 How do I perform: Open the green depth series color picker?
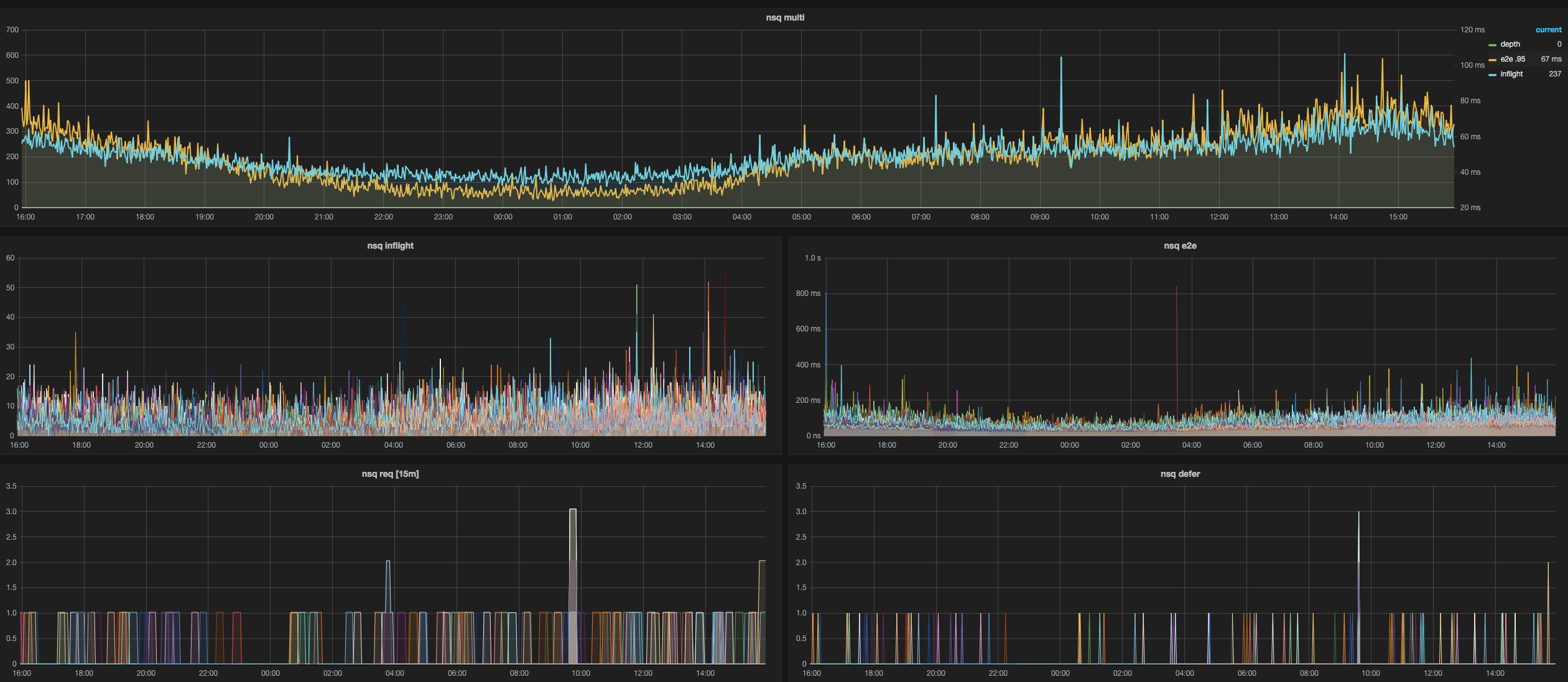pyautogui.click(x=1492, y=45)
